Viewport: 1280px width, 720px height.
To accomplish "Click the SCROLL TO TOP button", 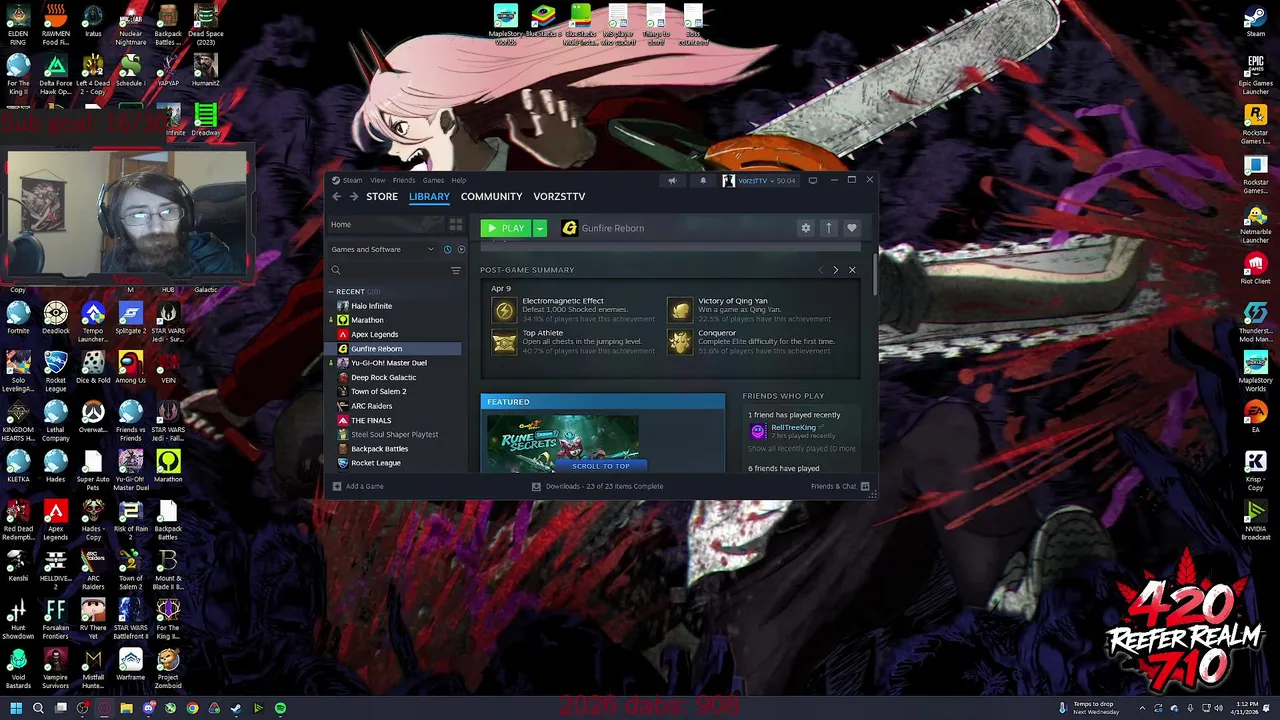I will pyautogui.click(x=601, y=466).
